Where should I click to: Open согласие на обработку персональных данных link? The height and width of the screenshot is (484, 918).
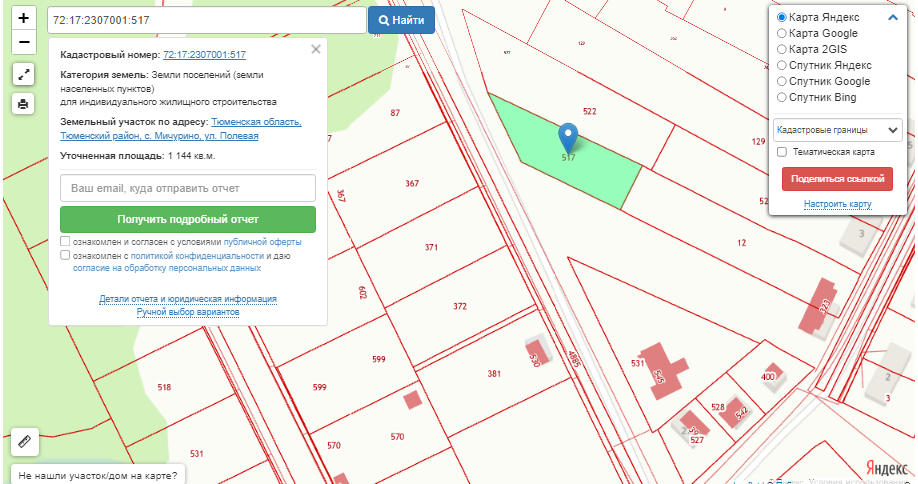point(167,268)
